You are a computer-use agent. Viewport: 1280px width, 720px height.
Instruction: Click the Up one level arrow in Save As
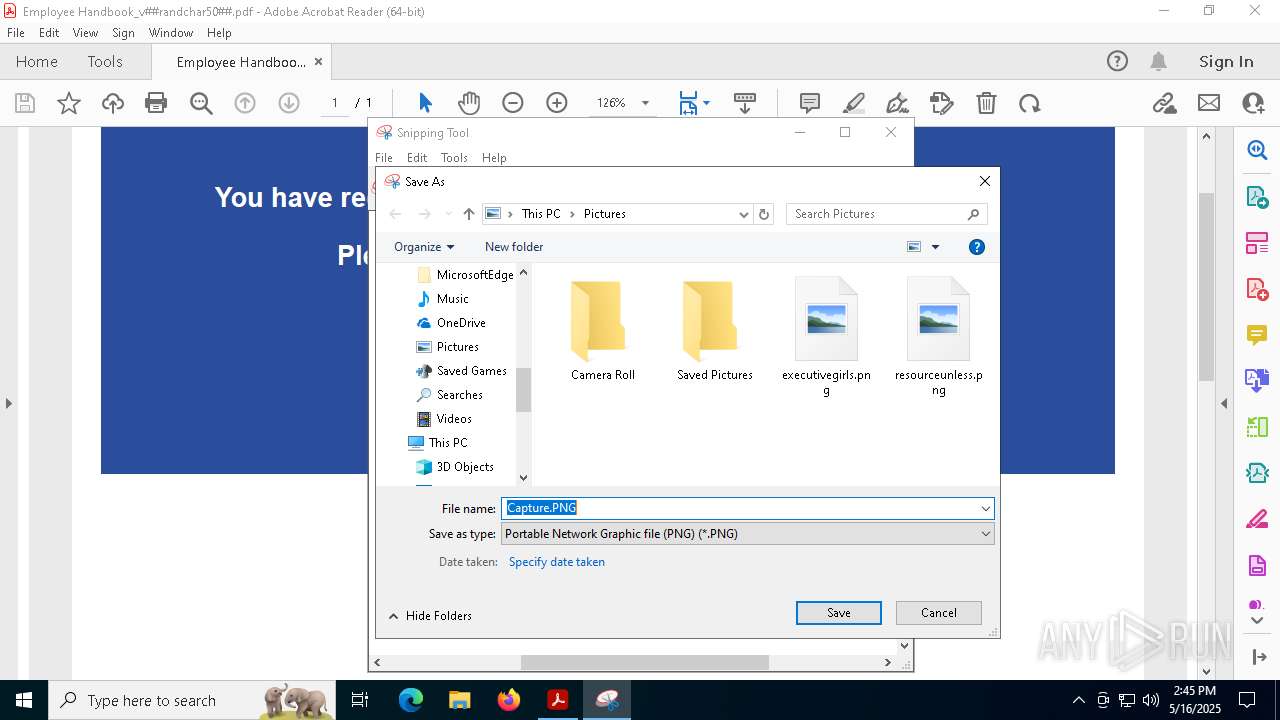point(468,214)
